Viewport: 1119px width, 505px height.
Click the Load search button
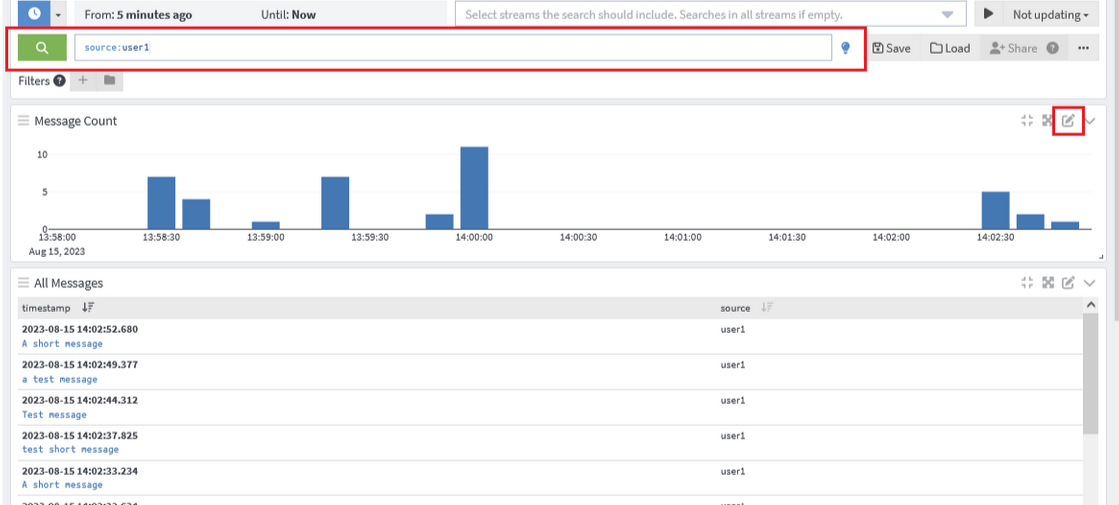950,48
